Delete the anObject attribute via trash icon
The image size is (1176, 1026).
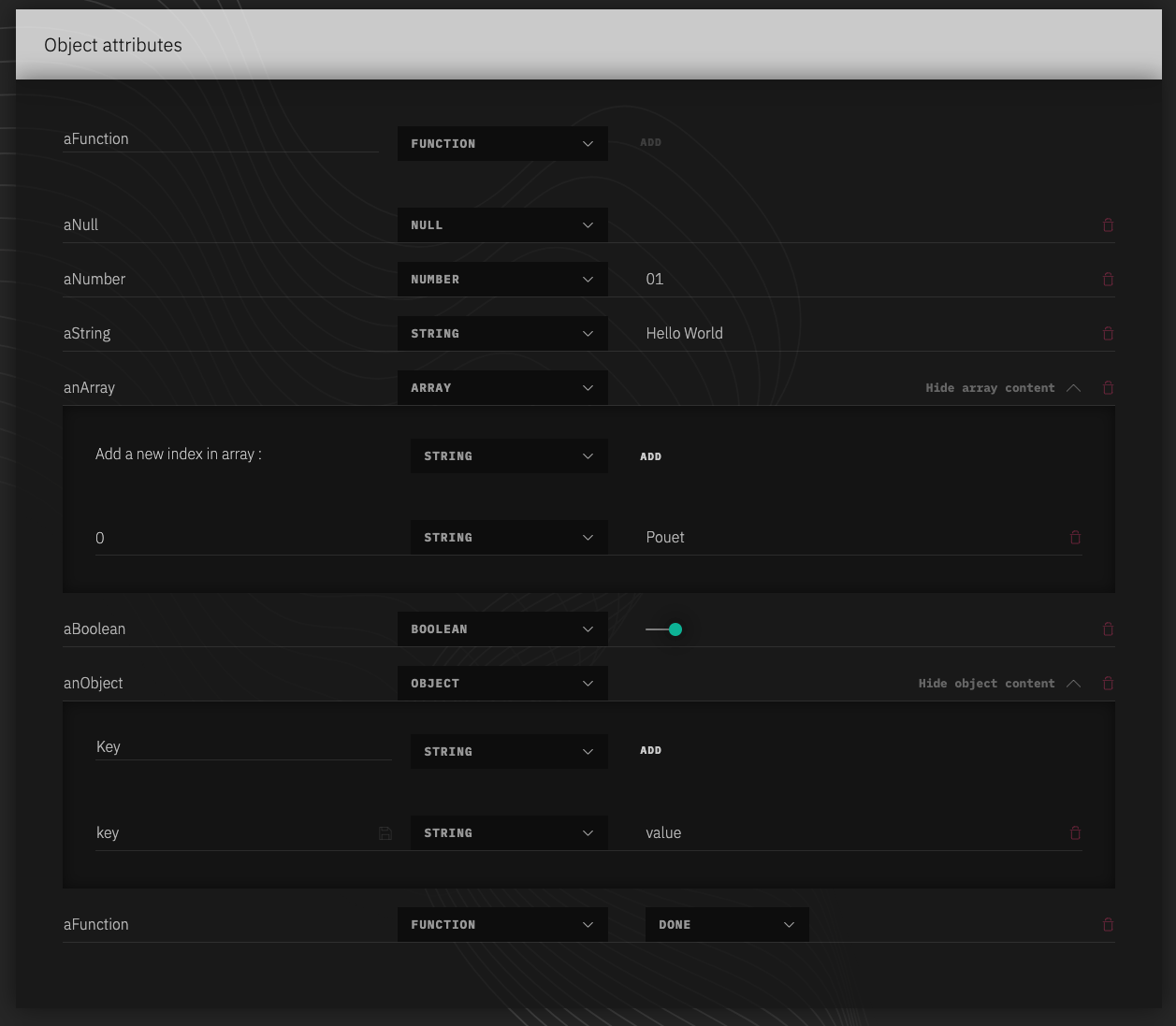click(1108, 683)
